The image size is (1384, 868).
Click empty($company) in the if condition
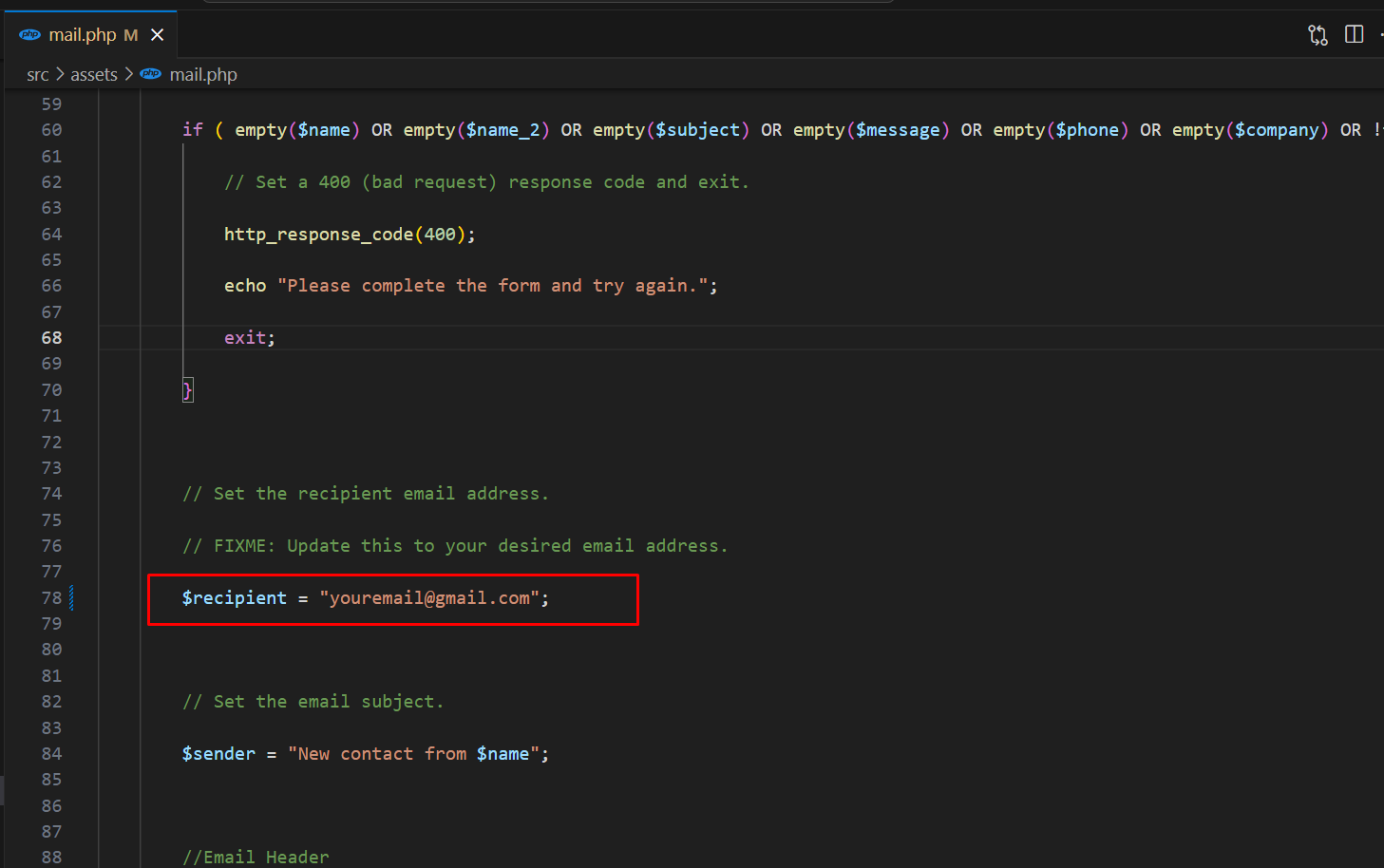coord(1250,130)
